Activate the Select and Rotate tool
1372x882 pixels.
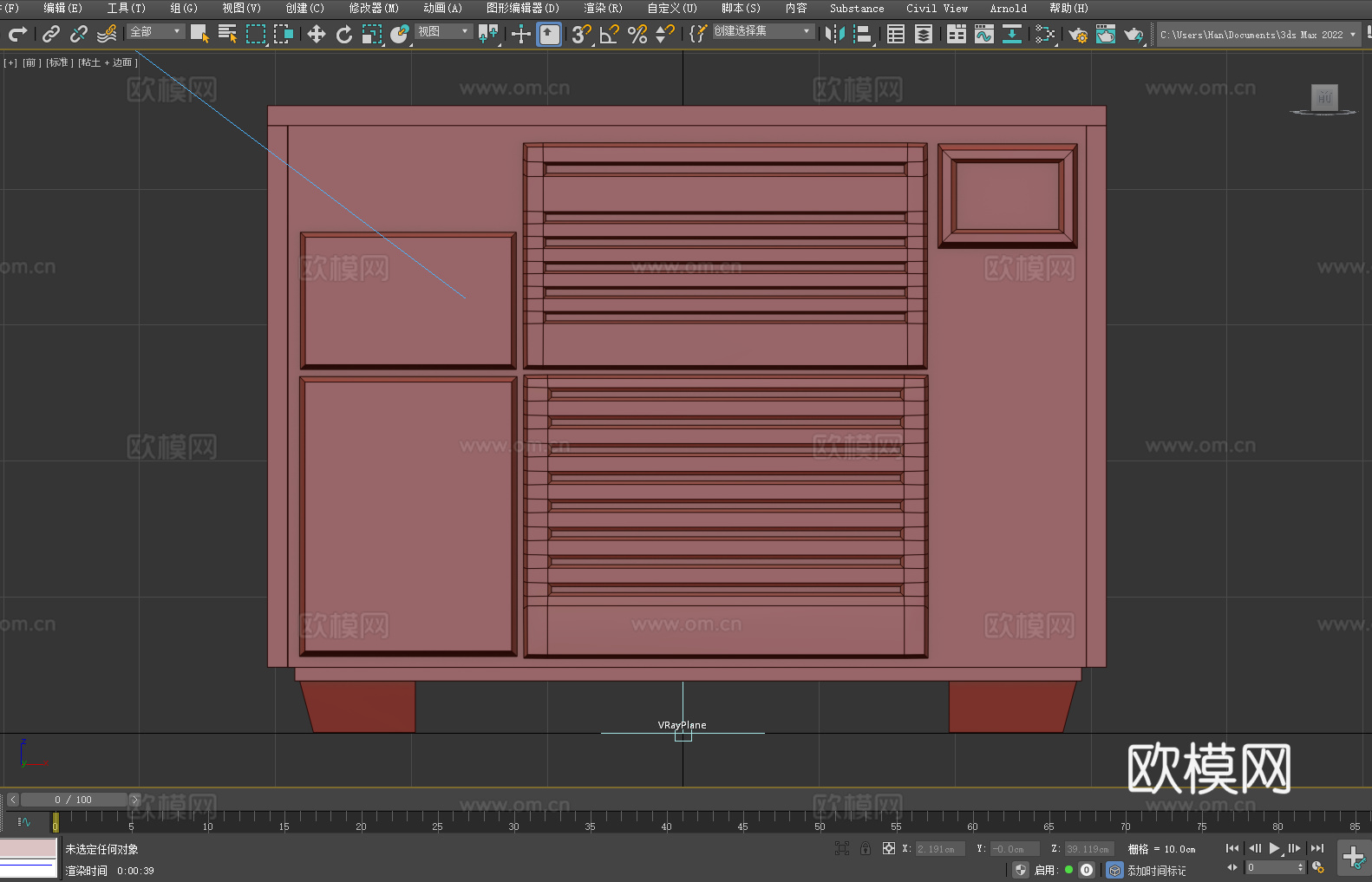344,34
